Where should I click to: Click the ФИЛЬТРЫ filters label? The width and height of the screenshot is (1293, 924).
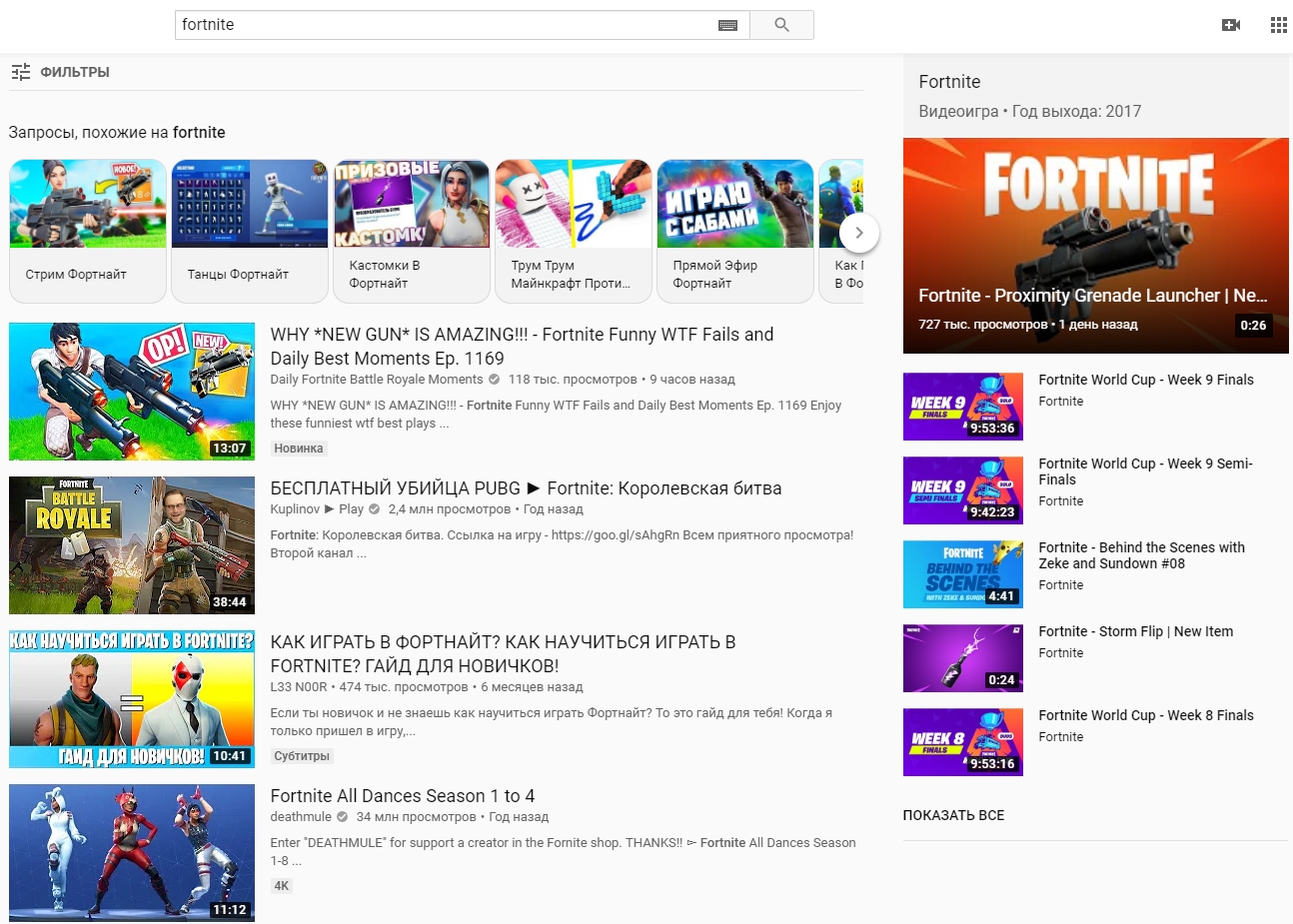click(75, 72)
